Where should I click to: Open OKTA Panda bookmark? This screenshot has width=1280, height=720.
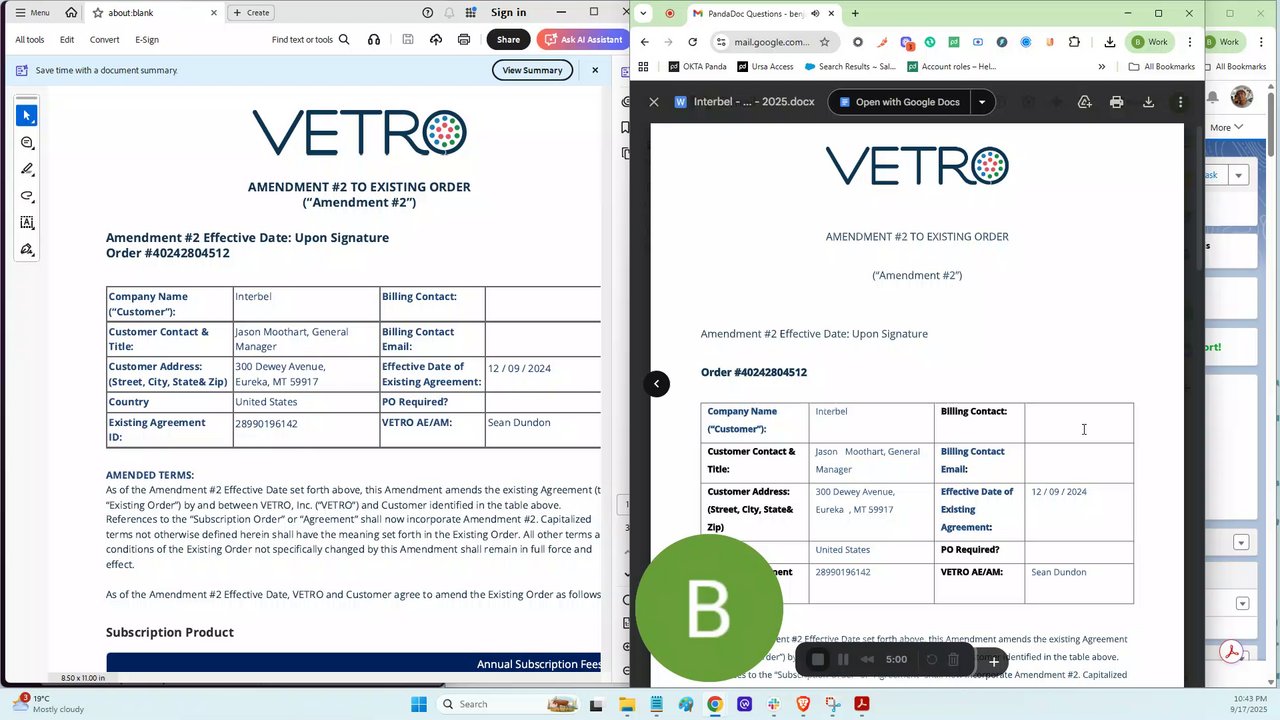point(698,67)
